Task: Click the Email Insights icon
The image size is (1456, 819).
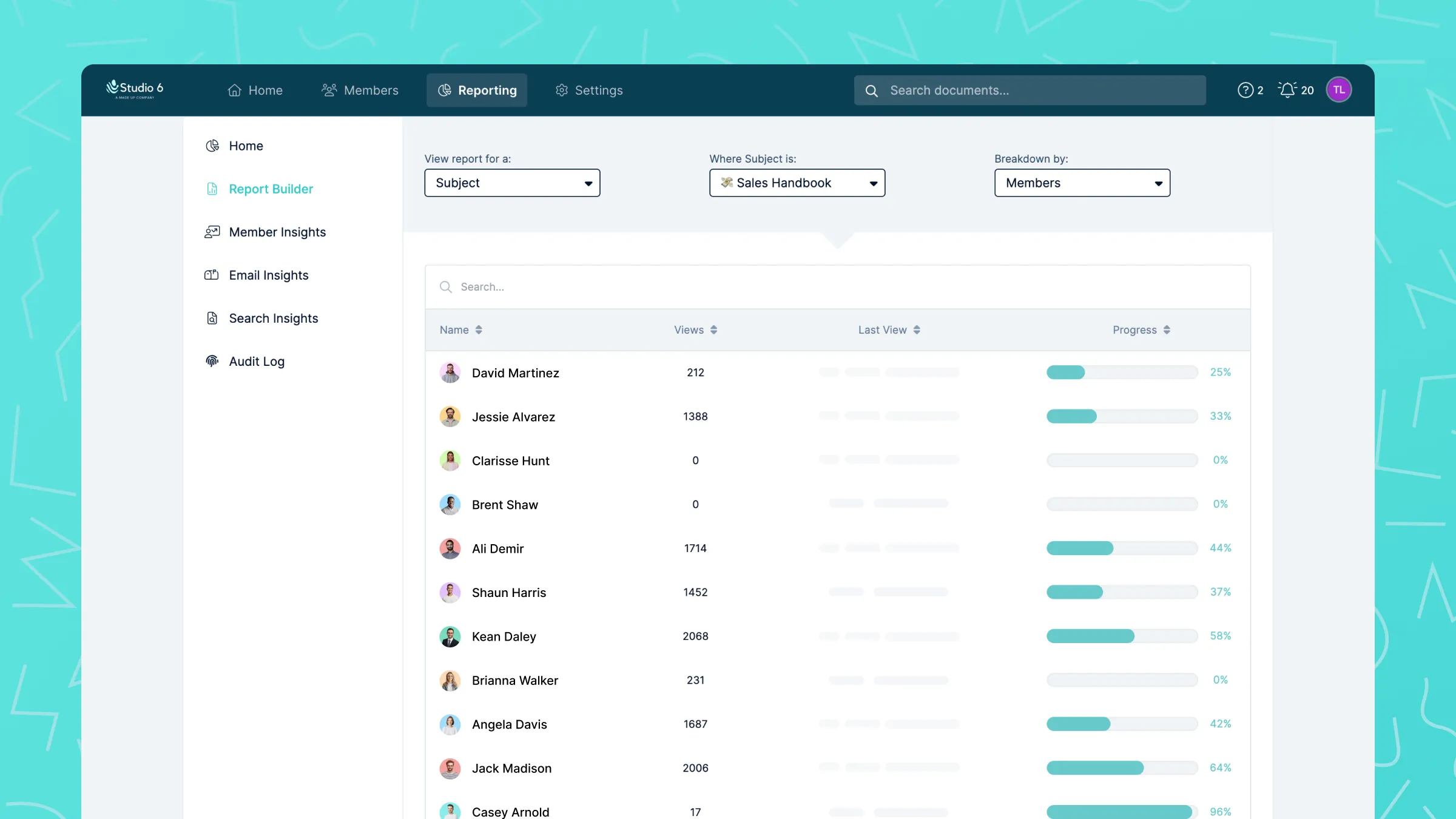Action: click(212, 275)
